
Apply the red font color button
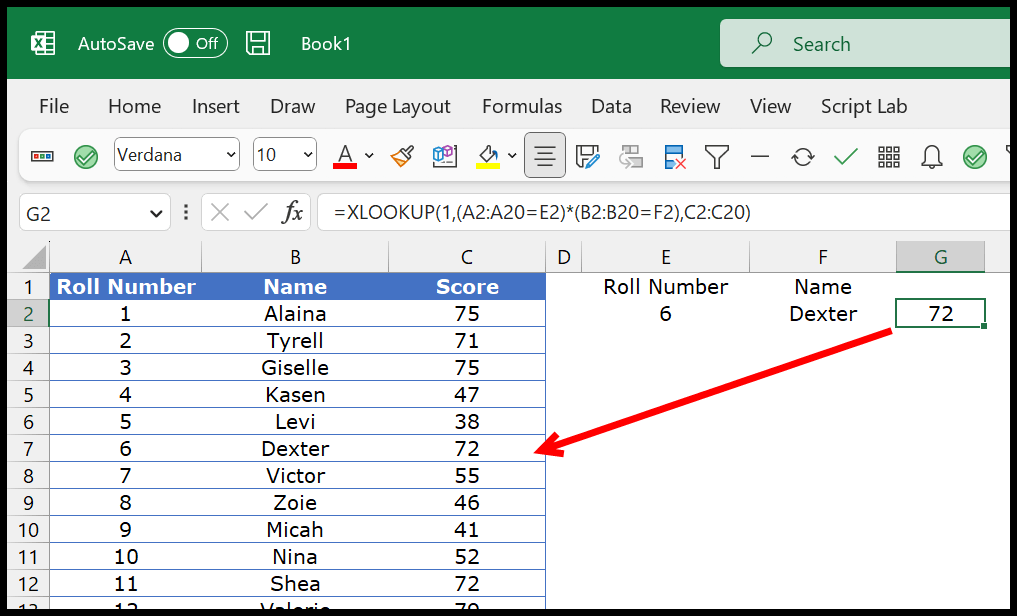tap(345, 156)
